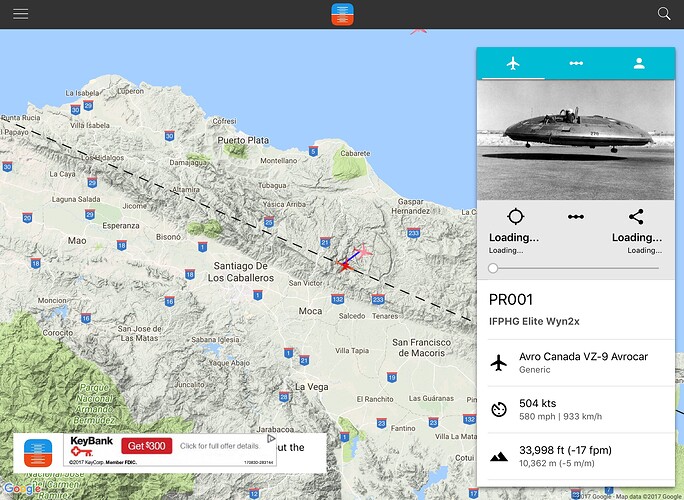Image resolution: width=684 pixels, height=500 pixels.
Task: Switch to the pilot profile tab
Action: (639, 63)
